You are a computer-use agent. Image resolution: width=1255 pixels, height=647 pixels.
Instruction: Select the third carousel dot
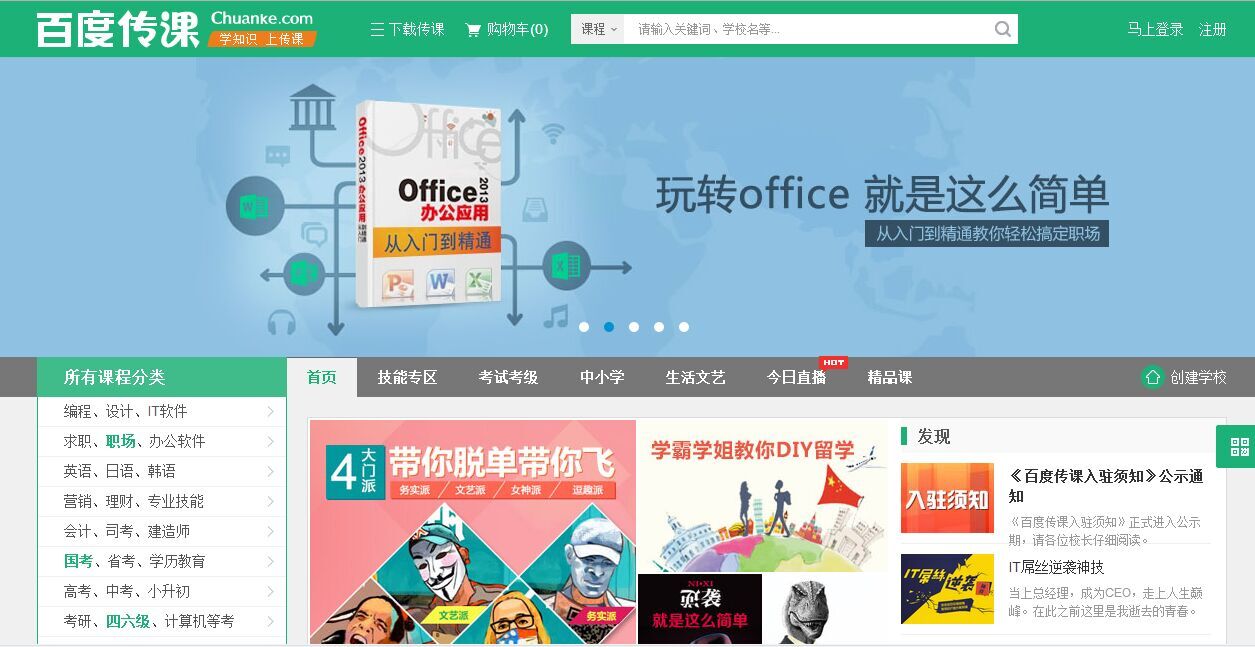[x=634, y=327]
